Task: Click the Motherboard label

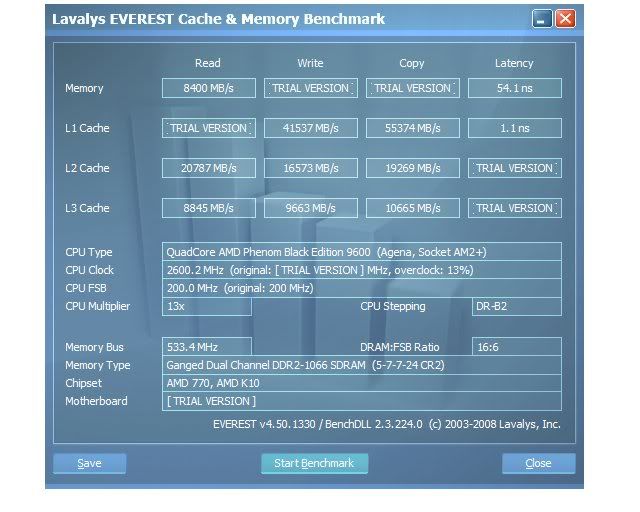Action: click(x=96, y=401)
